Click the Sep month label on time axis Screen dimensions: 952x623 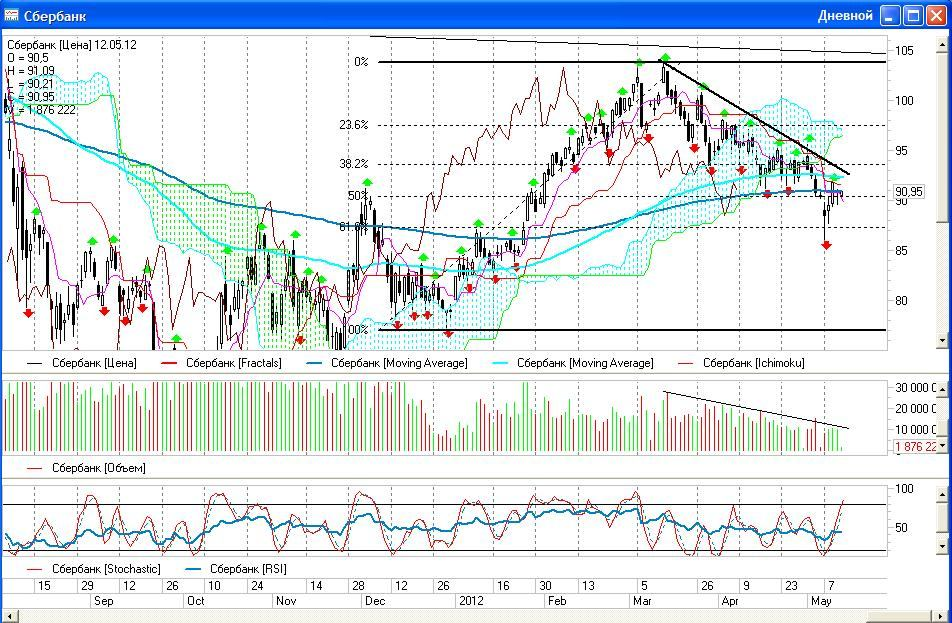coord(104,601)
